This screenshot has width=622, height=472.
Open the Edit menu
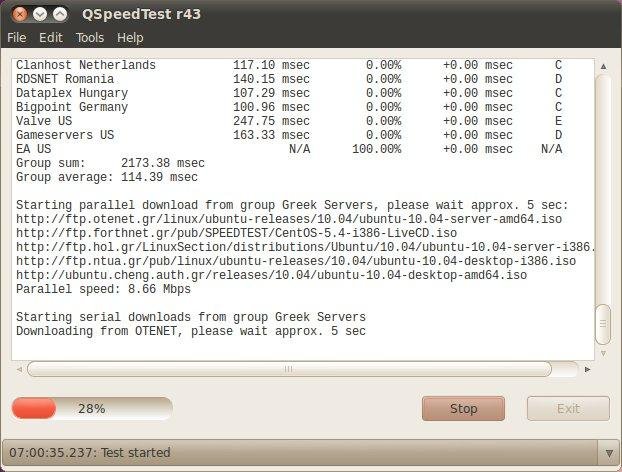(x=51, y=38)
